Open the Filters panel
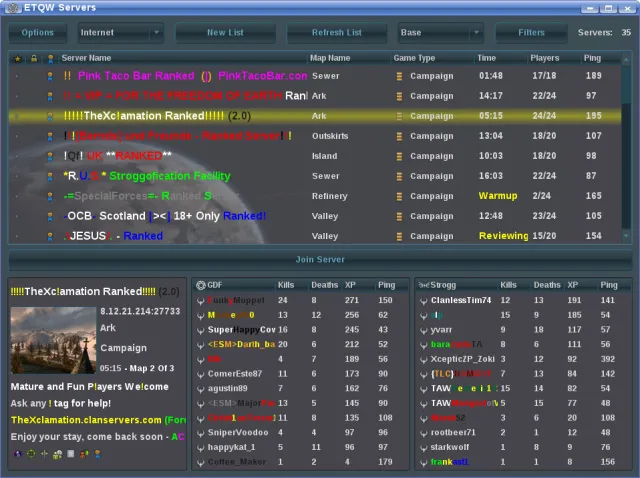The width and height of the screenshot is (640, 478). click(531, 32)
